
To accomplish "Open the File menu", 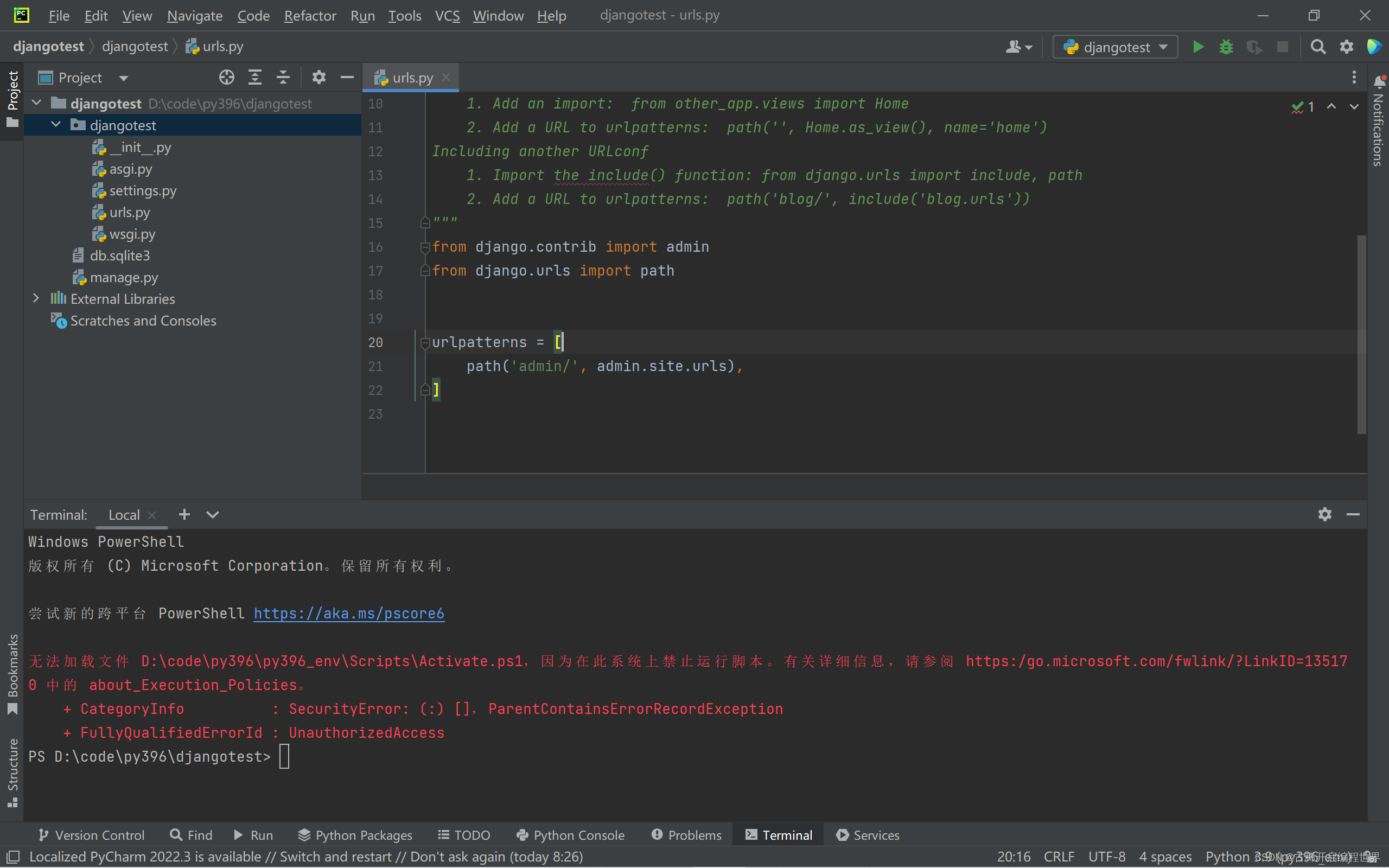I will click(x=59, y=16).
